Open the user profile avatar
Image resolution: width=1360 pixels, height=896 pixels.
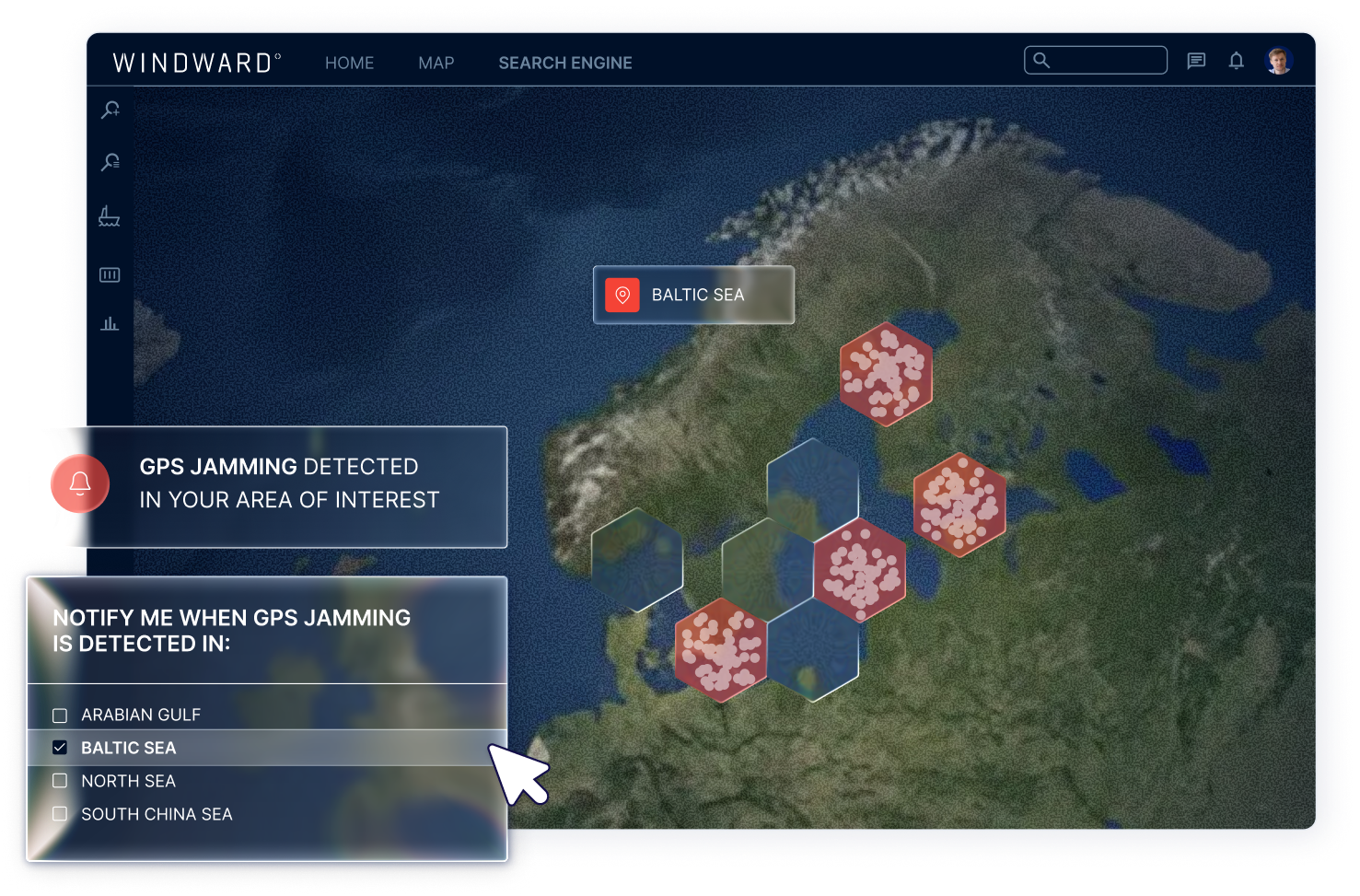click(1279, 61)
